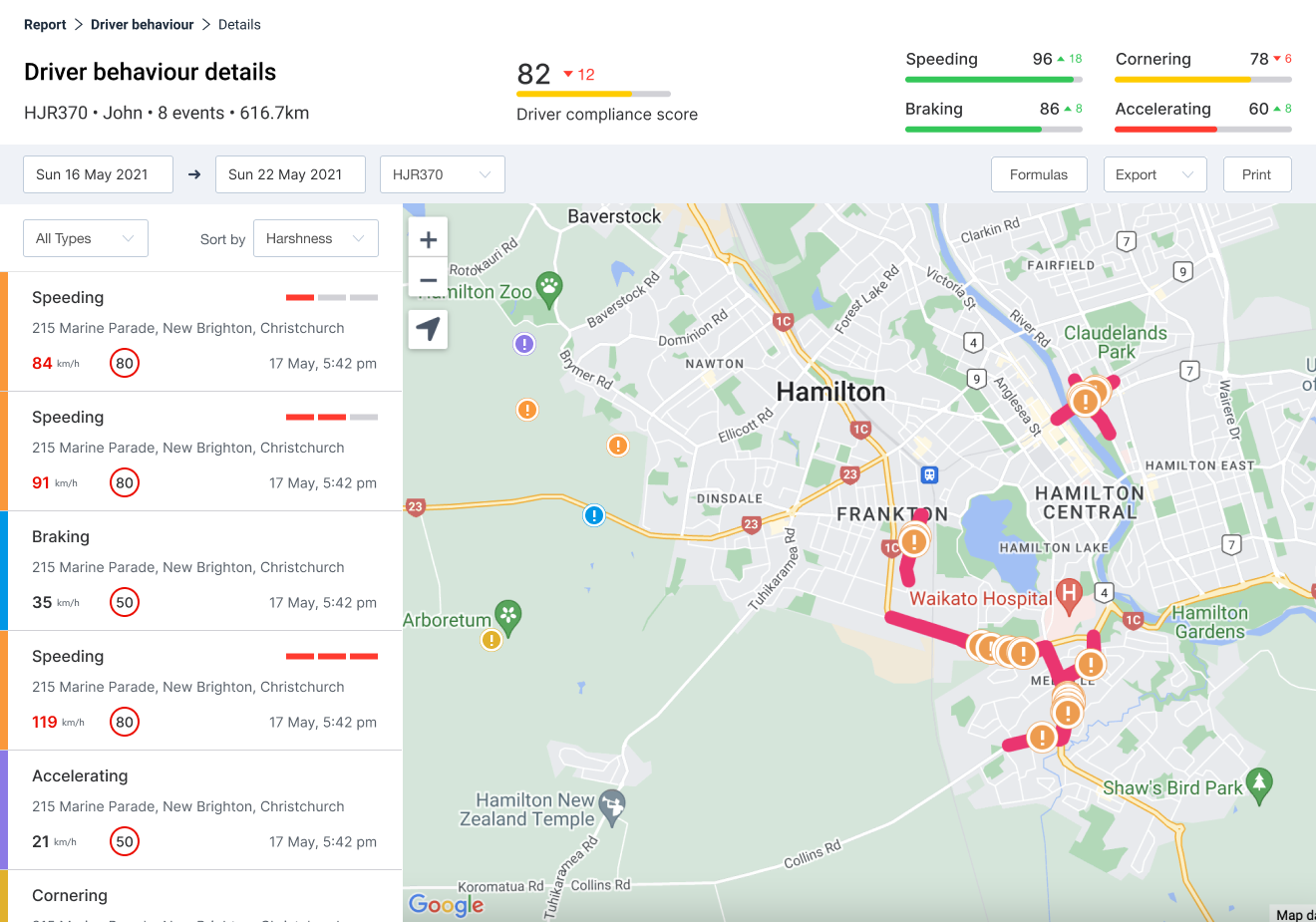Click the Waikato Hospital H pin

coord(1069,595)
